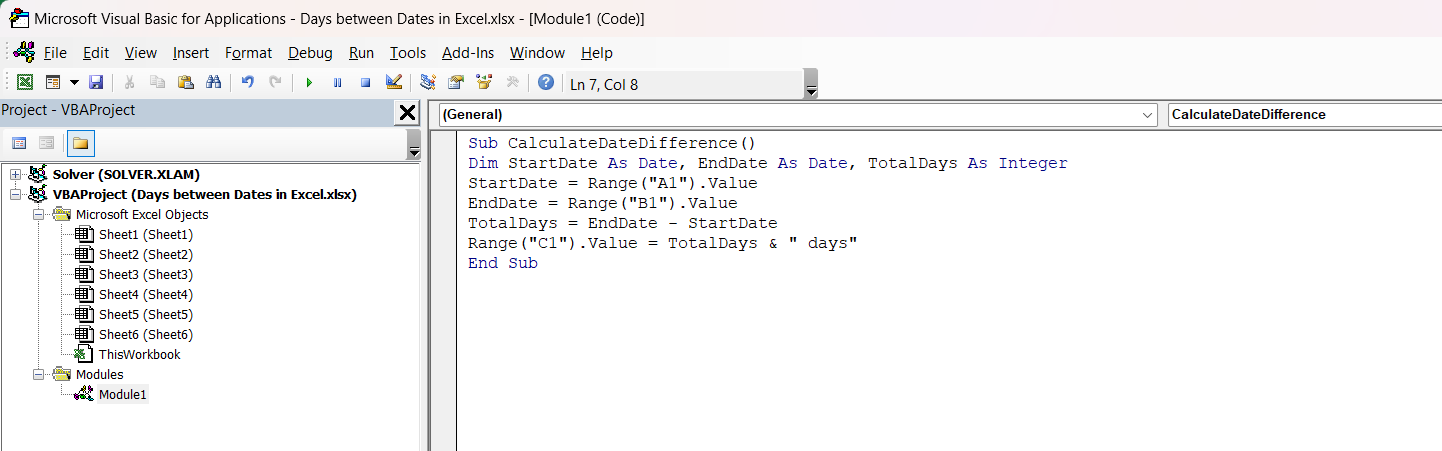The height and width of the screenshot is (451, 1442).
Task: Open the Edit menu
Action: click(x=96, y=53)
